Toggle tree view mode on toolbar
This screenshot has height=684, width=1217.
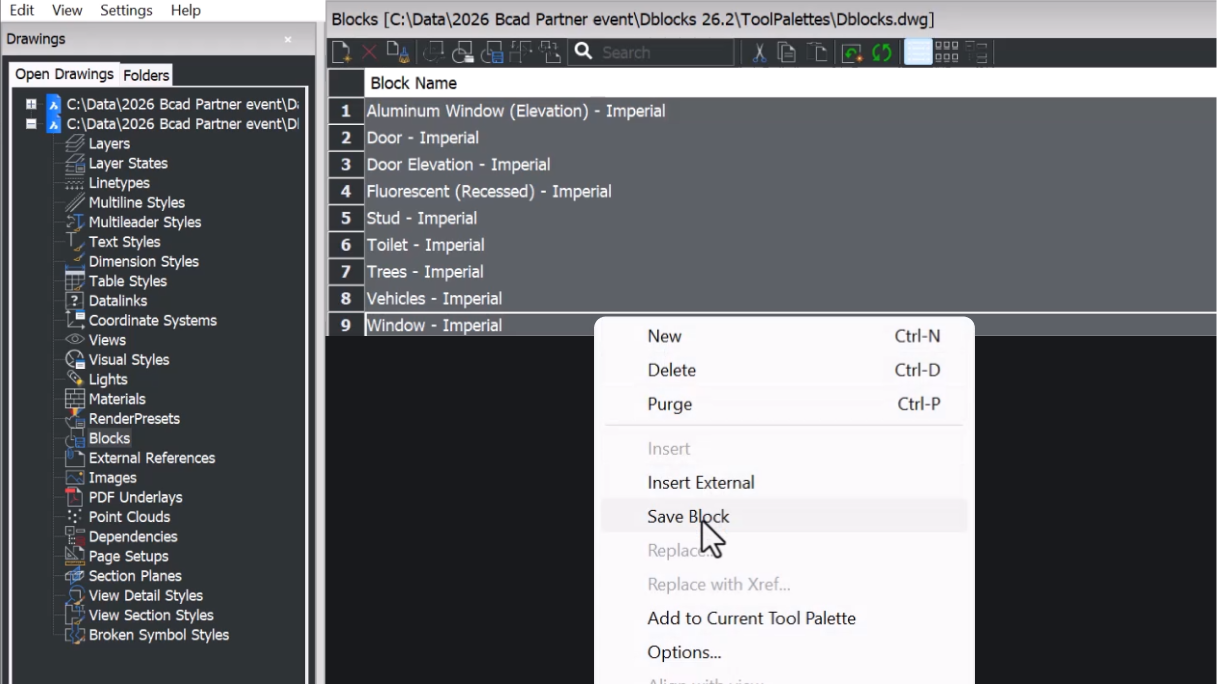point(978,52)
